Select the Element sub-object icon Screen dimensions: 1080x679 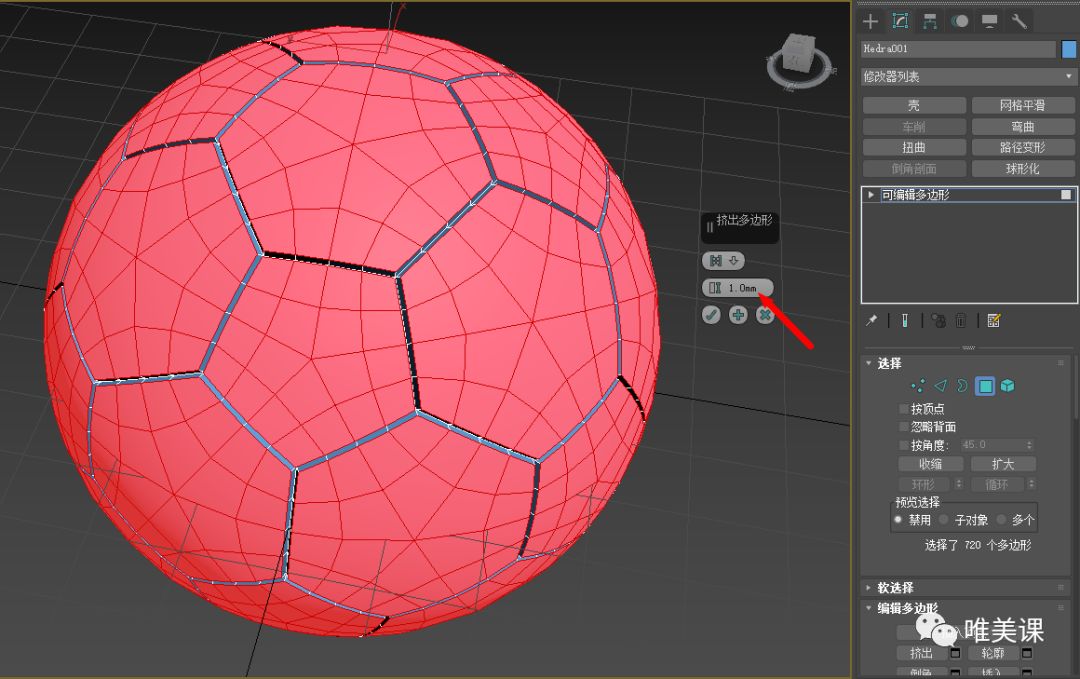1008,385
